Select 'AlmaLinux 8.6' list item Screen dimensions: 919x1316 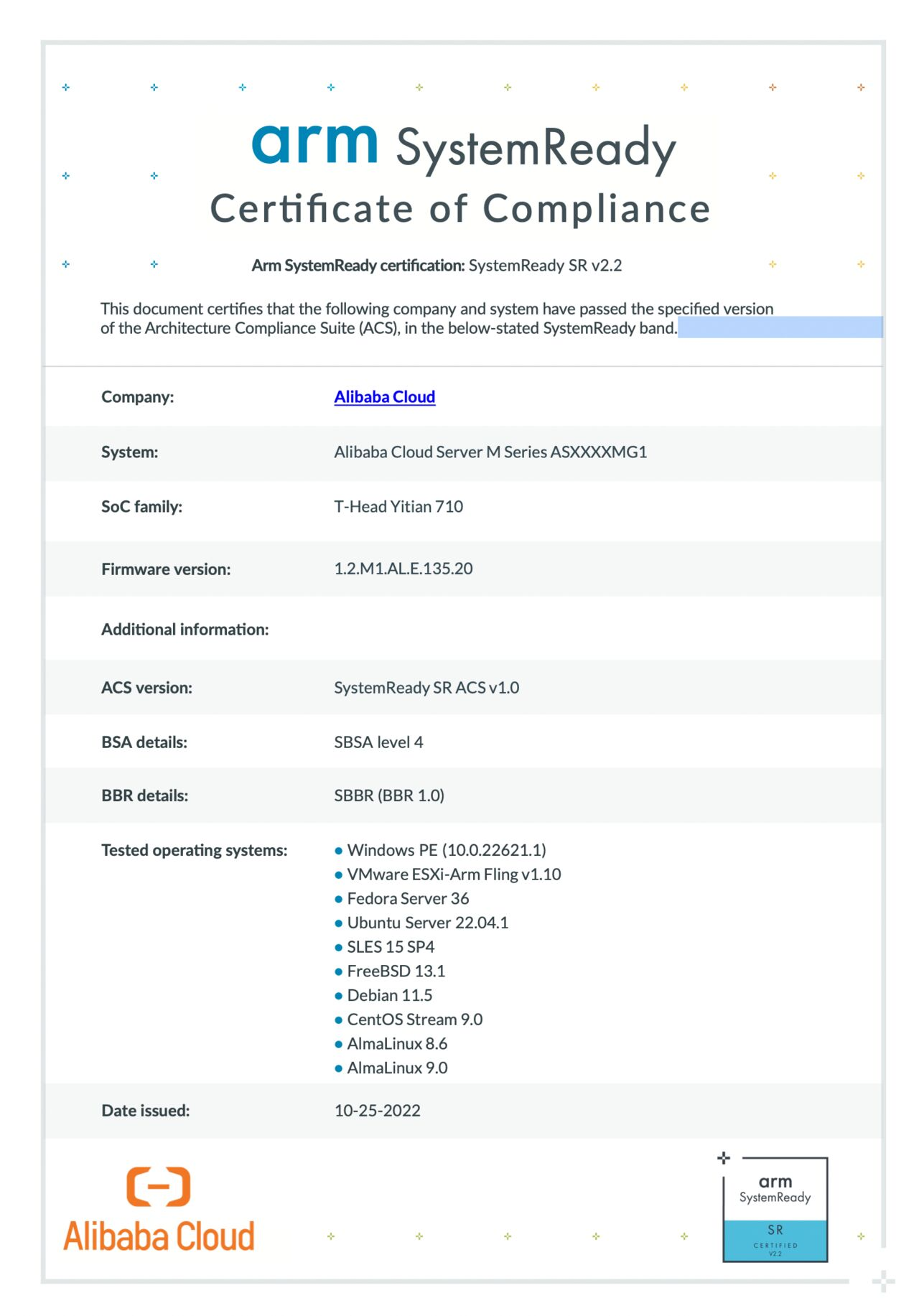pyautogui.click(x=397, y=1044)
